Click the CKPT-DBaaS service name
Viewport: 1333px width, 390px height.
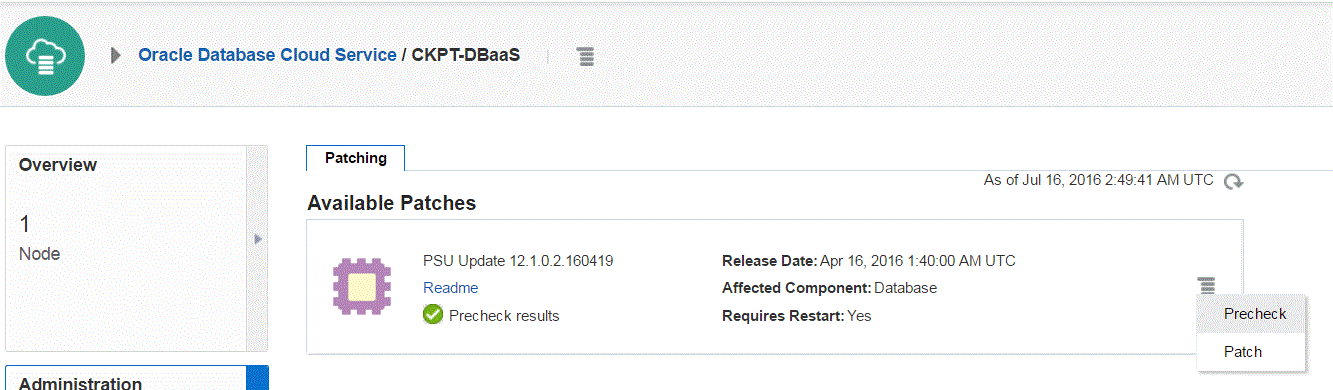(x=466, y=55)
